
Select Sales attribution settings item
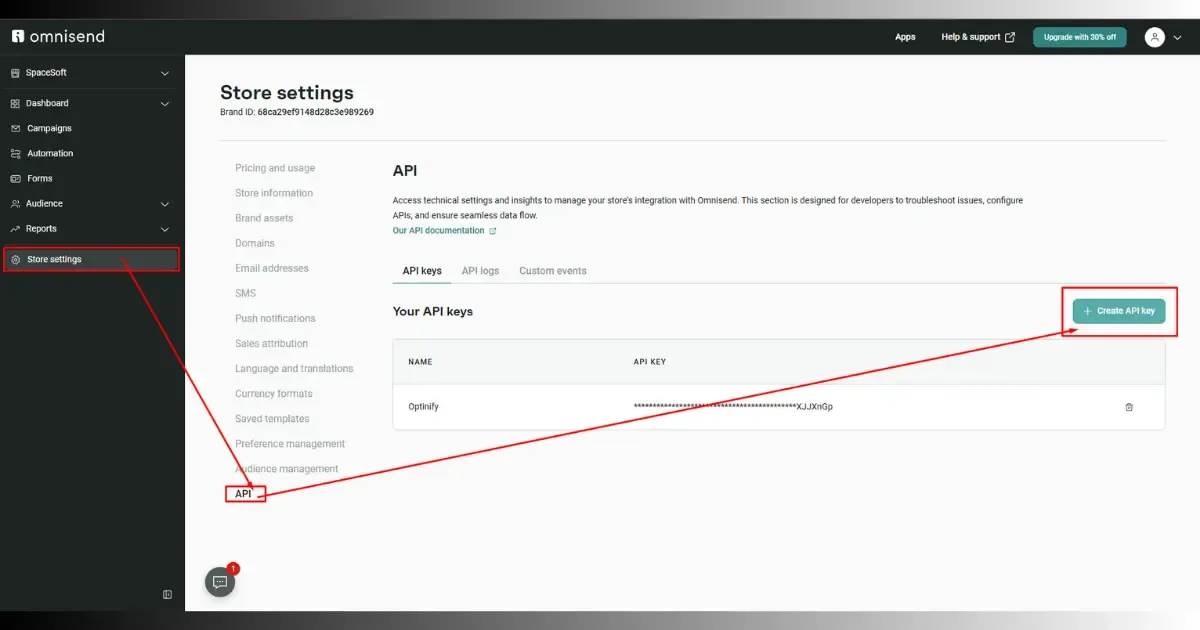pyautogui.click(x=271, y=343)
